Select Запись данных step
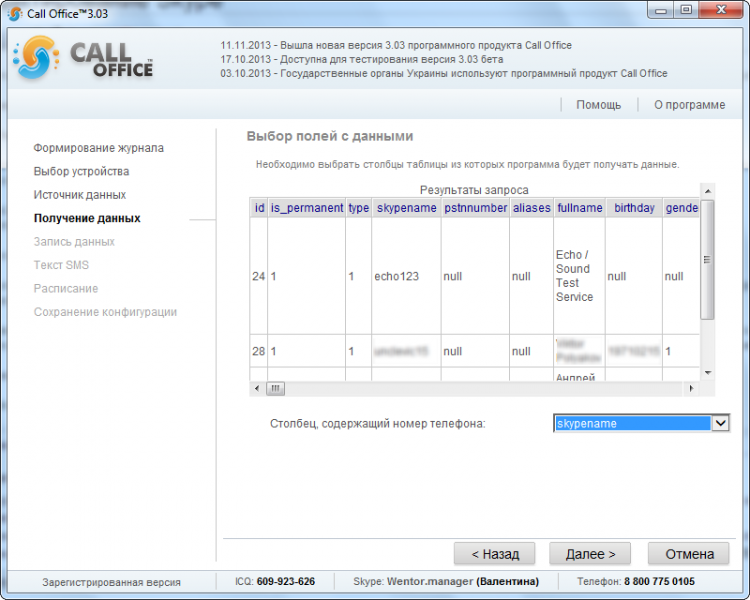Viewport: 750px width, 600px height. click(74, 242)
